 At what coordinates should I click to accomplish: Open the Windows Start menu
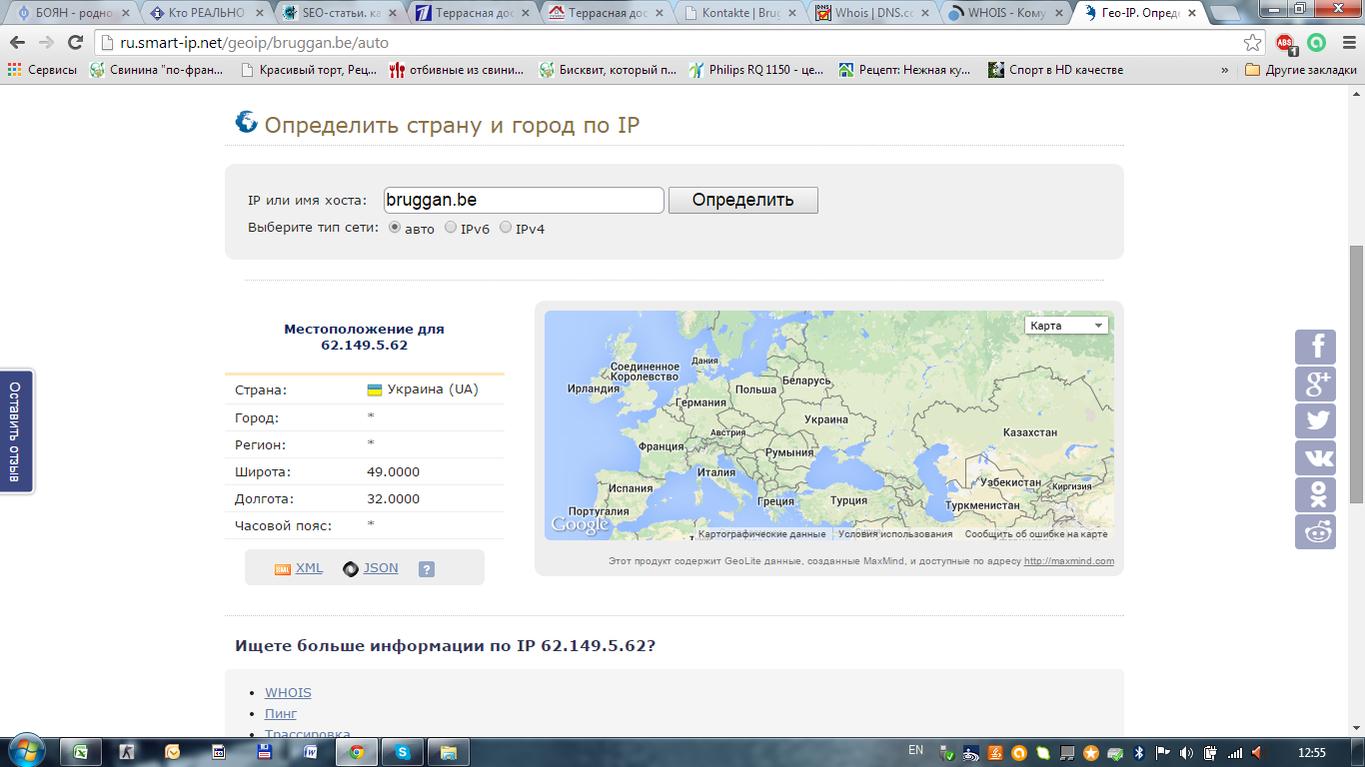pos(26,751)
